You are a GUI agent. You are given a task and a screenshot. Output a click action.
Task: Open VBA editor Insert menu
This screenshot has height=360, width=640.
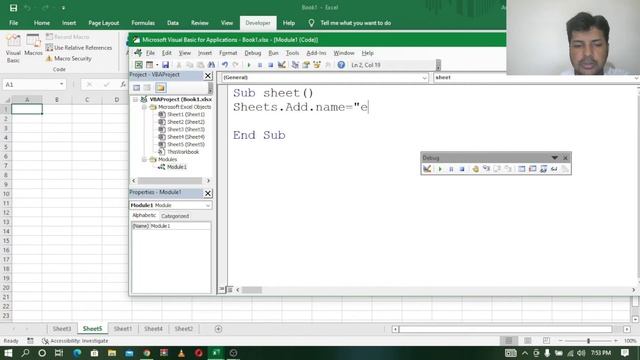click(x=205, y=53)
